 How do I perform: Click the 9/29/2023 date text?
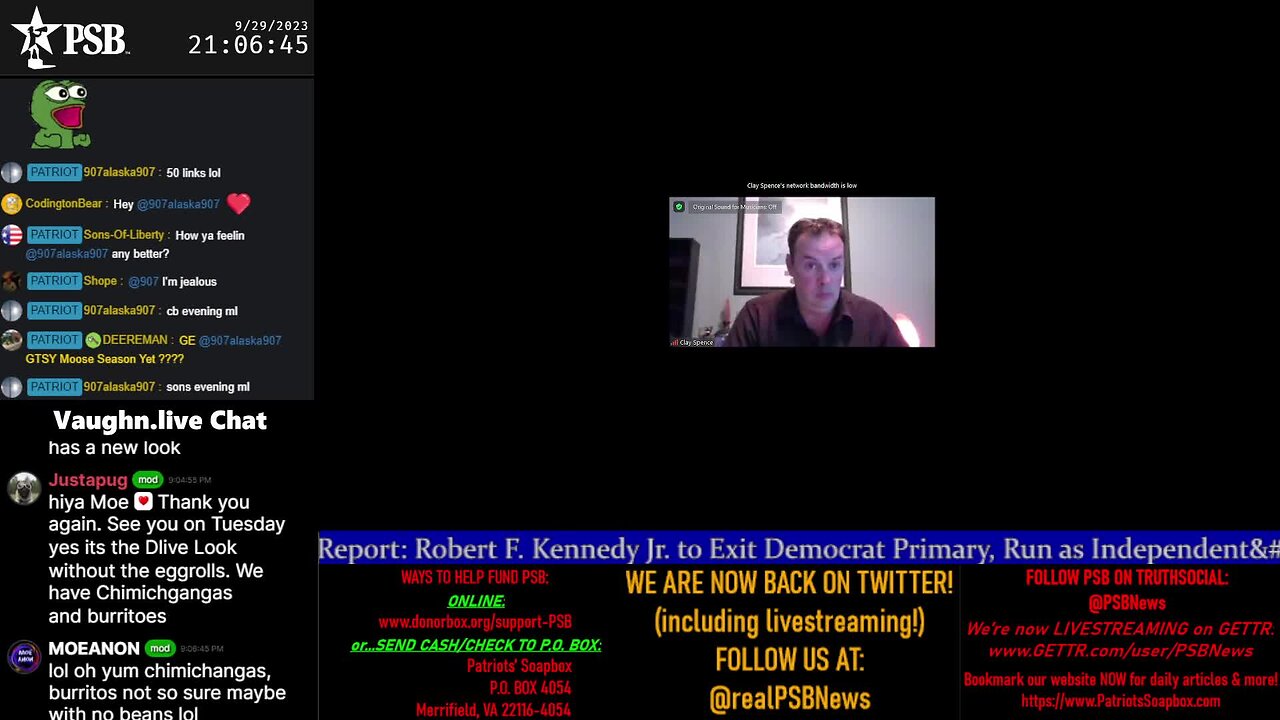(x=272, y=25)
